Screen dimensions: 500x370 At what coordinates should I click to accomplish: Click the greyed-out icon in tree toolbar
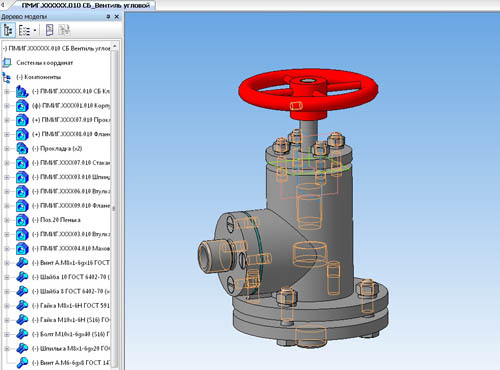coord(64,30)
